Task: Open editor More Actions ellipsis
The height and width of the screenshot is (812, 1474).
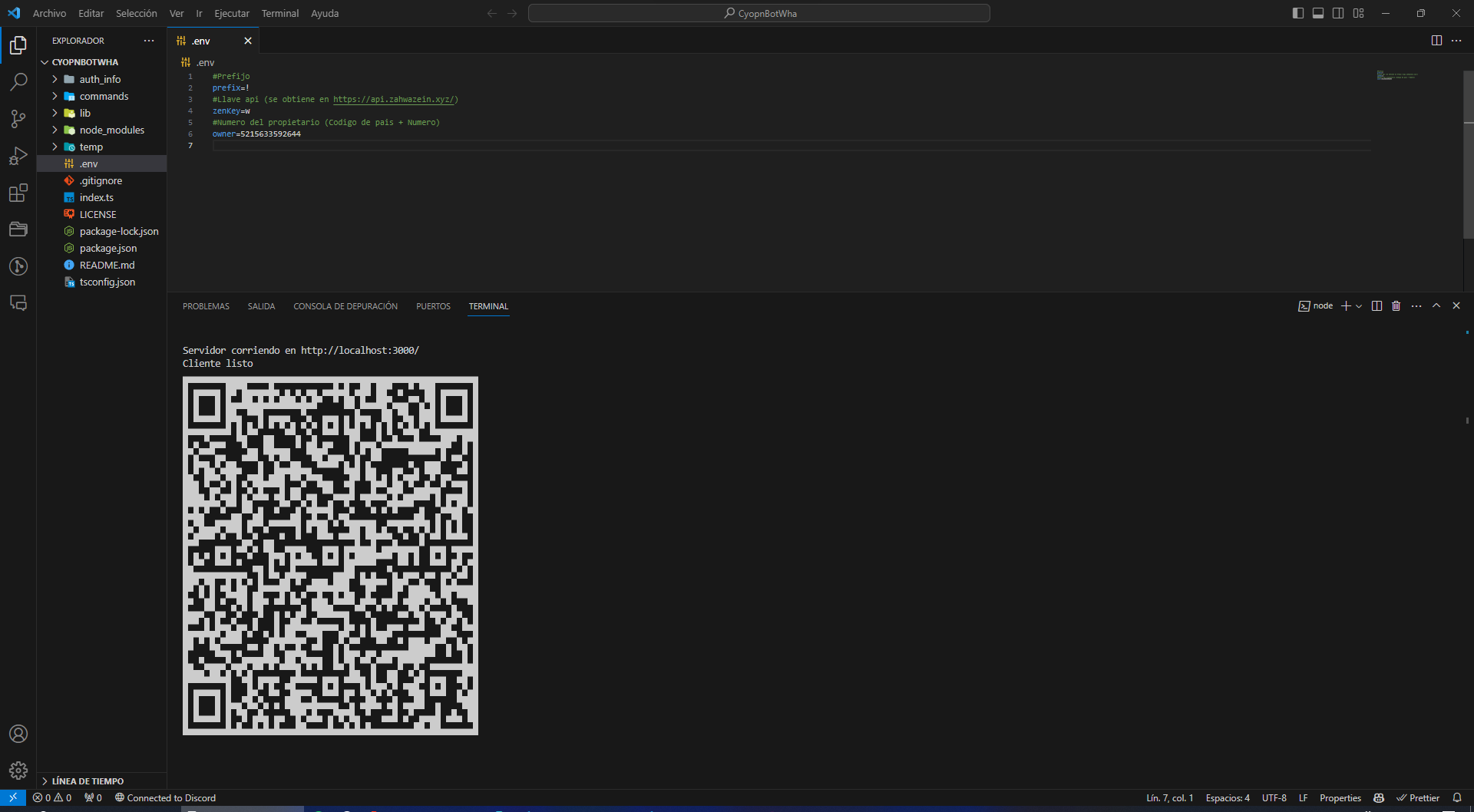Action: point(1456,41)
